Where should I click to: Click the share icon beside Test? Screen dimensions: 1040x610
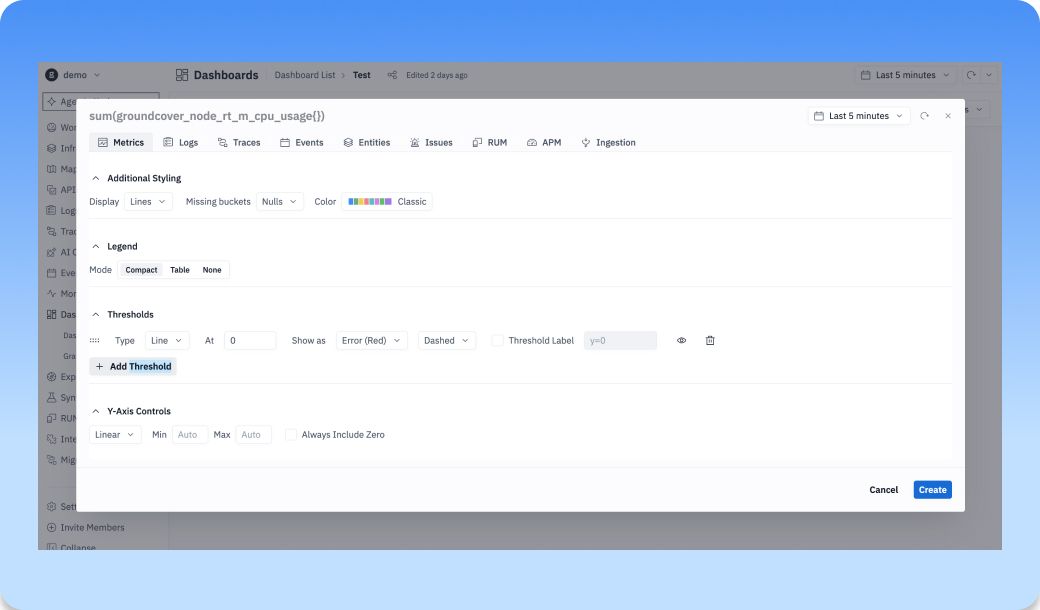[392, 75]
